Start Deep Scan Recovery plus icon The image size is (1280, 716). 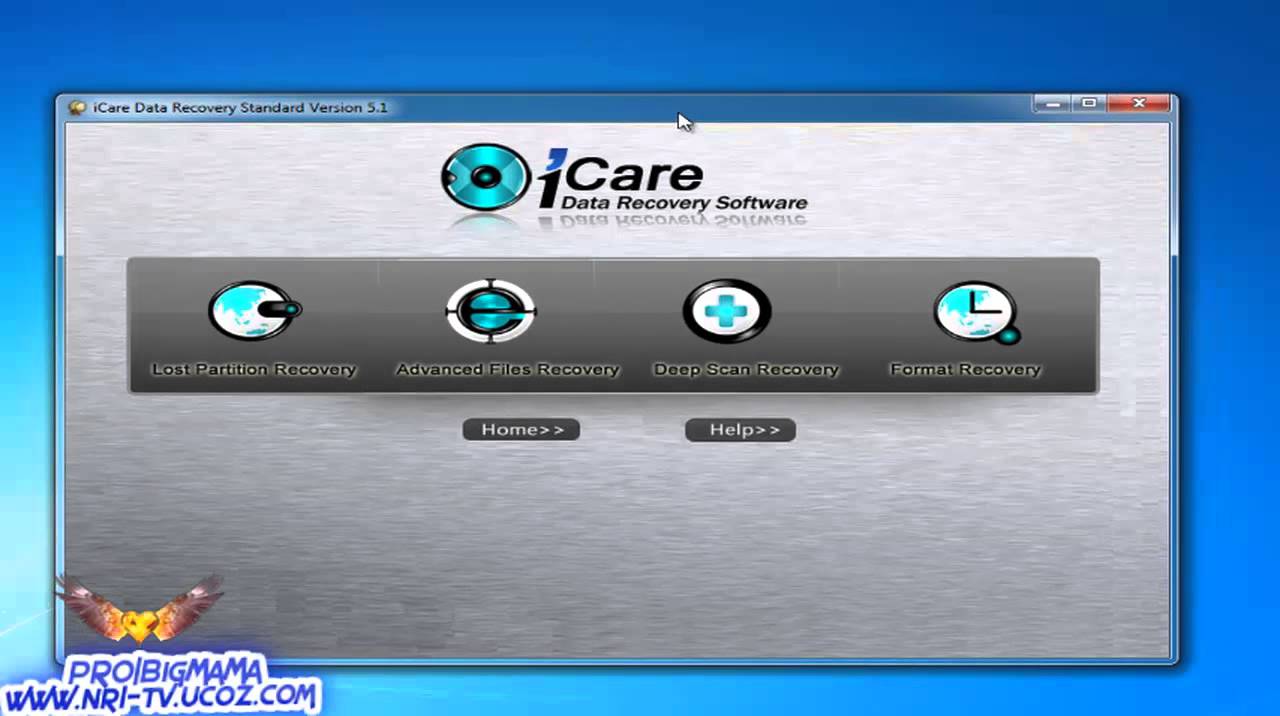pyautogui.click(x=727, y=311)
